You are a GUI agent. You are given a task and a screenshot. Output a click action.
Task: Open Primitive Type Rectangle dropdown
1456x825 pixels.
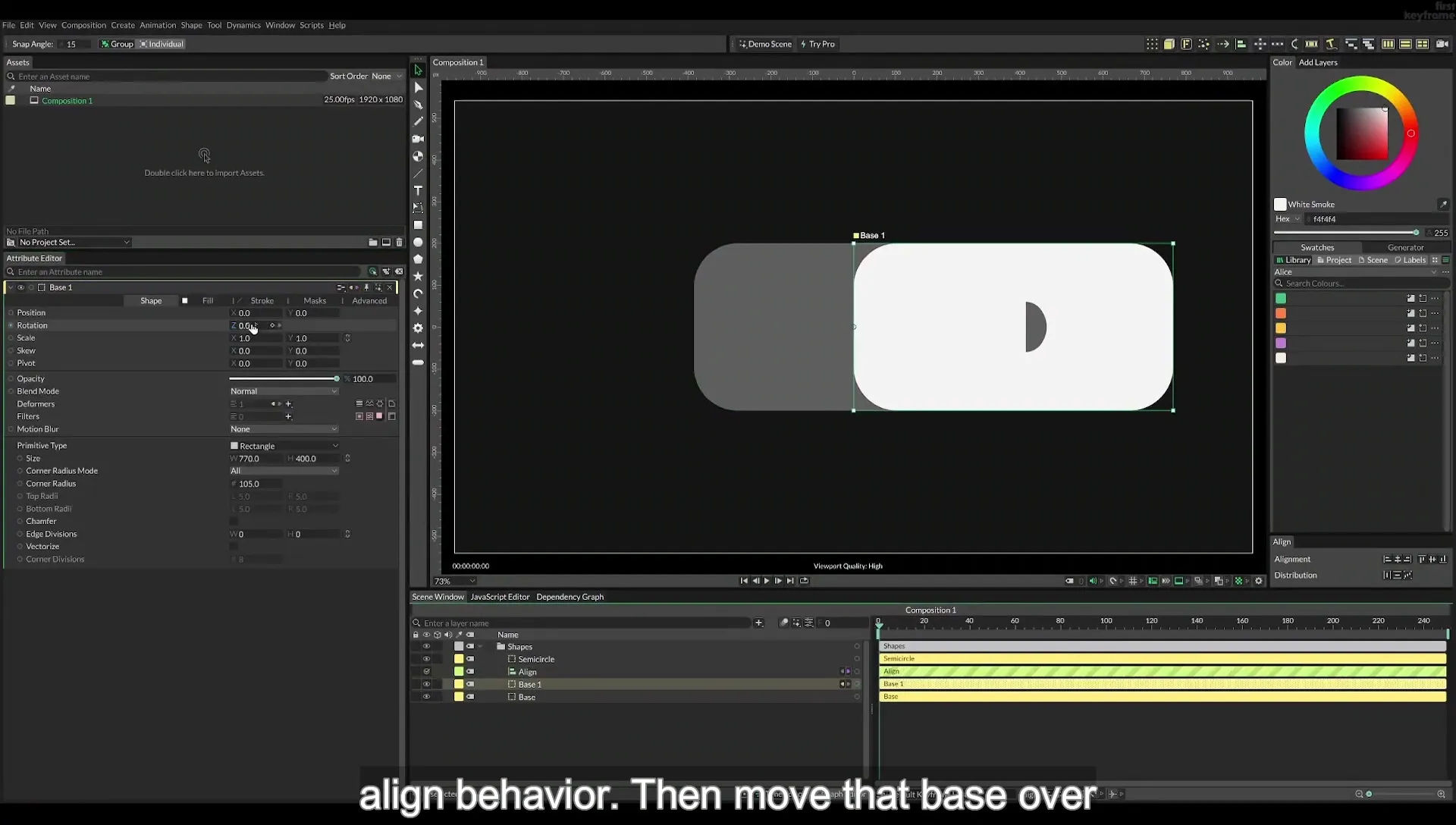284,447
